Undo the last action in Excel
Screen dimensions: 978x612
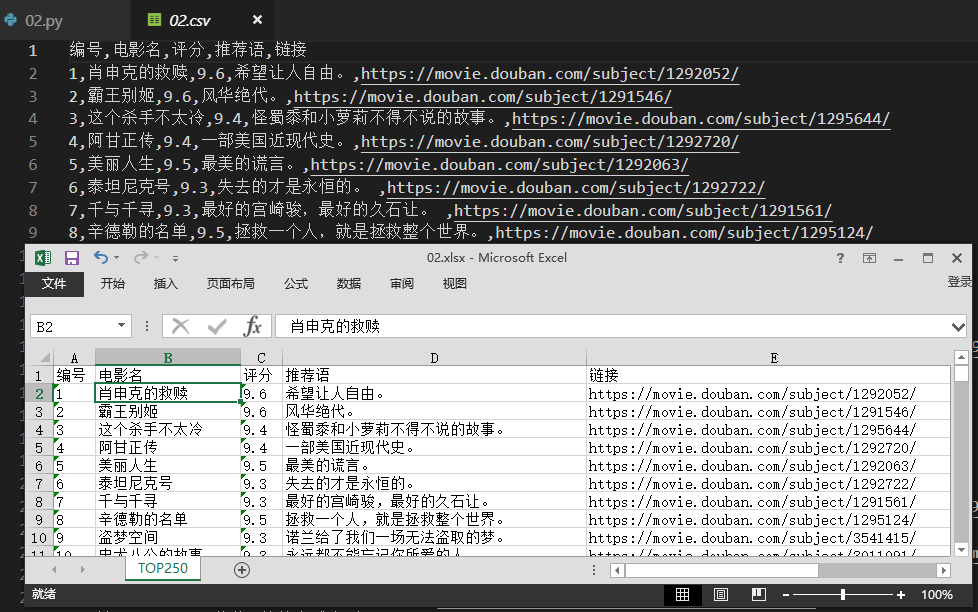click(x=100, y=257)
